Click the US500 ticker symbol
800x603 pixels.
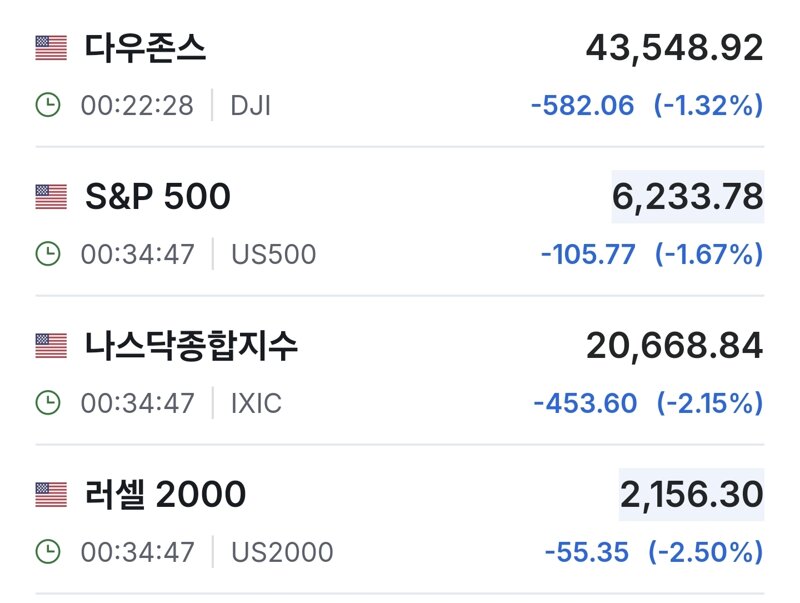(273, 254)
